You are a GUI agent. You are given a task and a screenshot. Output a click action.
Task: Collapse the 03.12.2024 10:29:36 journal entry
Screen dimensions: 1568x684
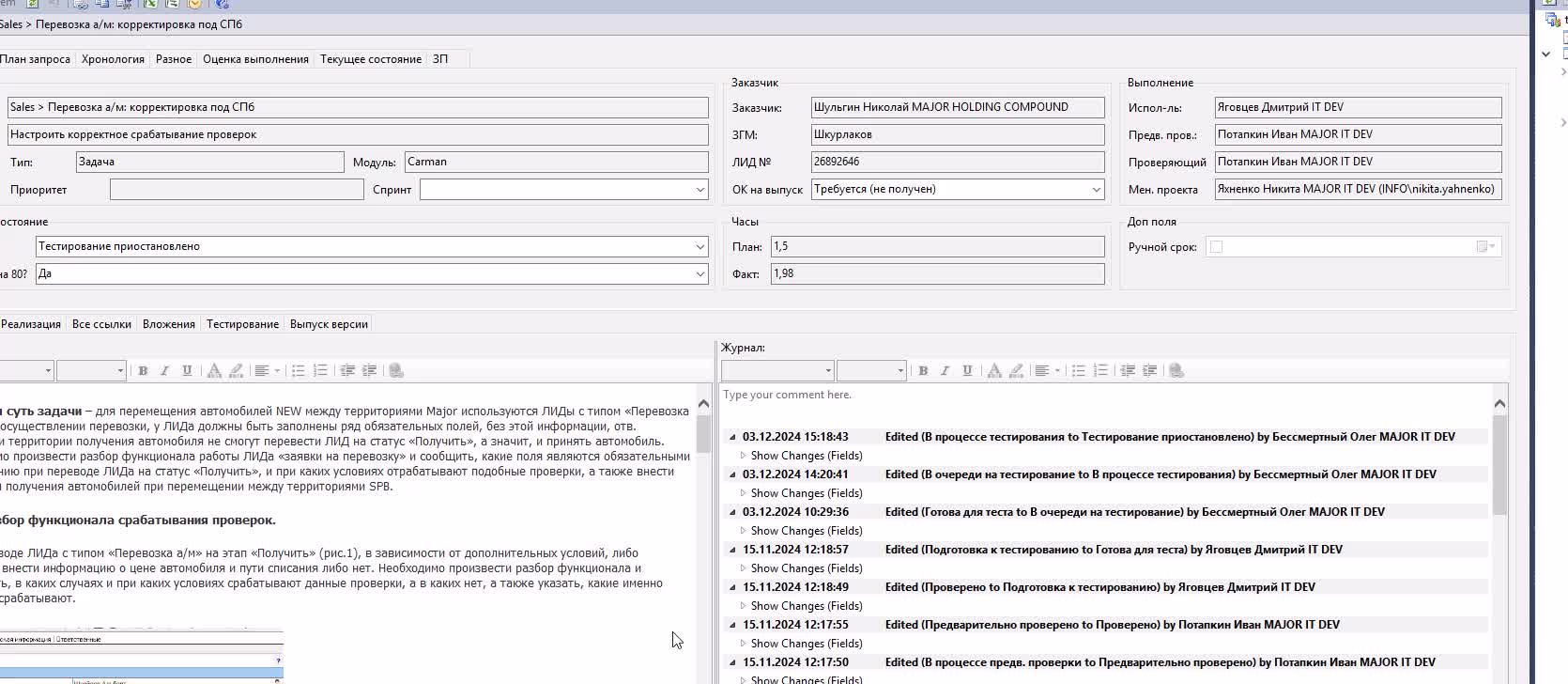pos(733,512)
